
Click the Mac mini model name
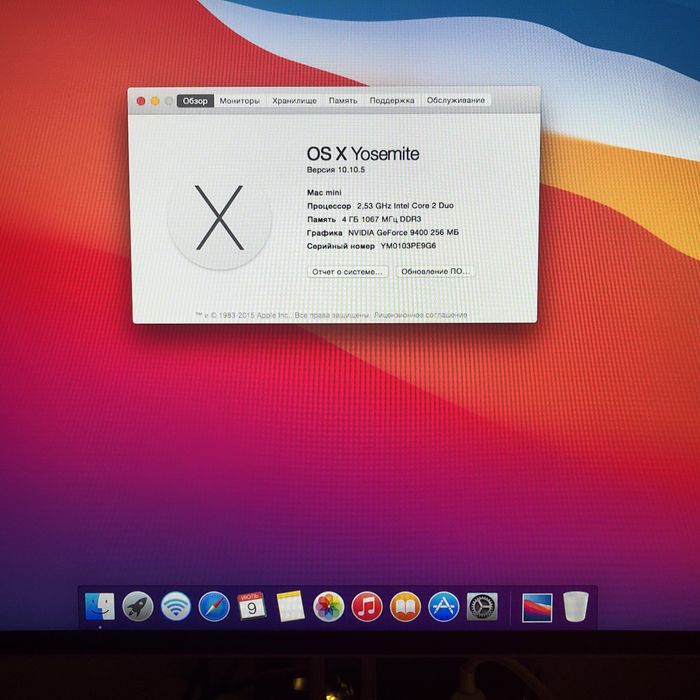click(x=324, y=192)
